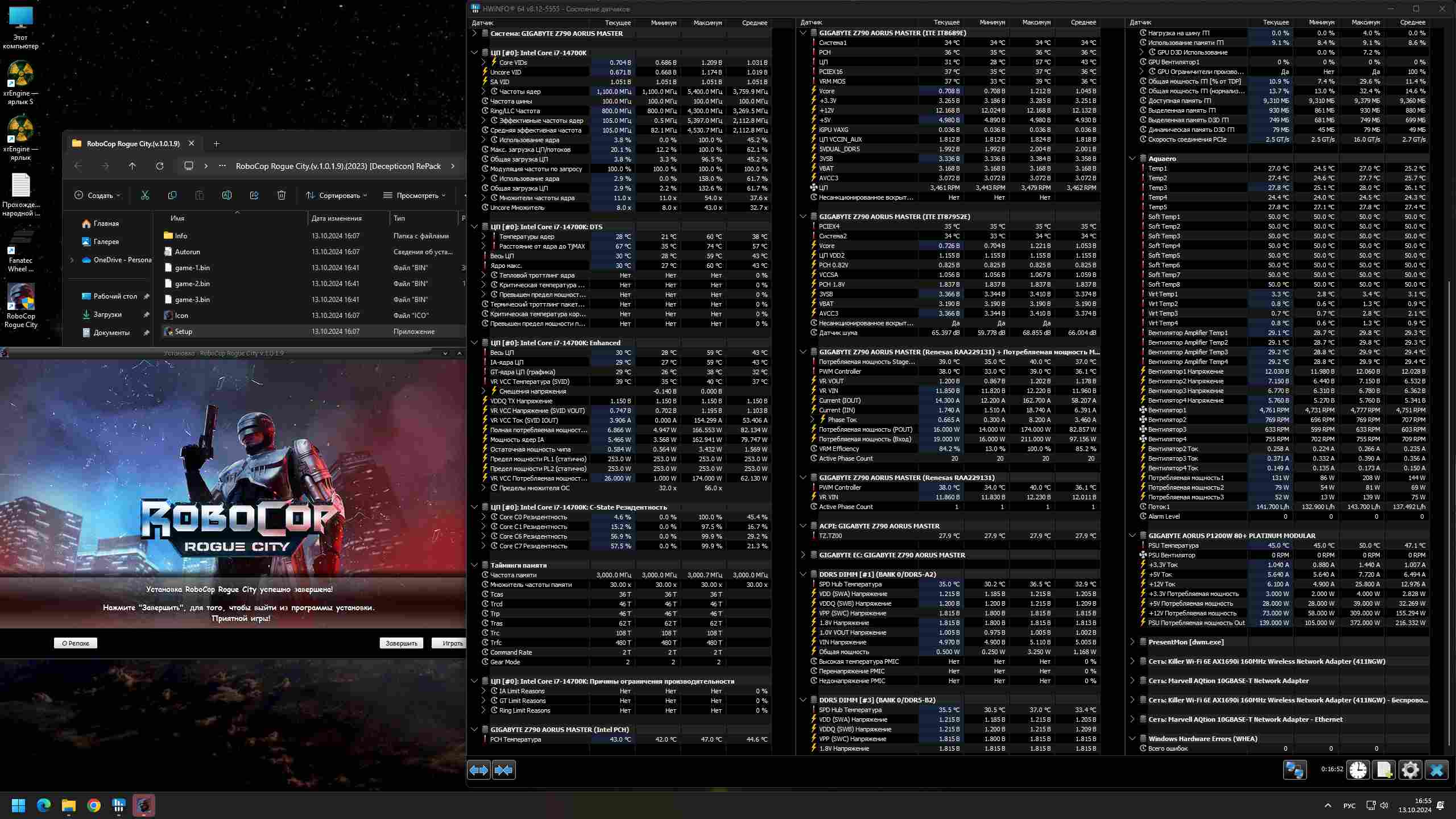The image size is (1456, 819).
Task: Close sensors with the blue X icon
Action: (x=1436, y=770)
